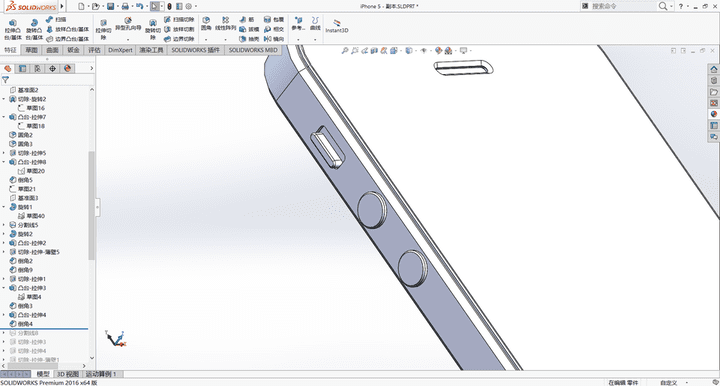Open the DimXpertManager crosshair tab icon
Image resolution: width=720 pixels, height=386 pixels.
[52, 68]
